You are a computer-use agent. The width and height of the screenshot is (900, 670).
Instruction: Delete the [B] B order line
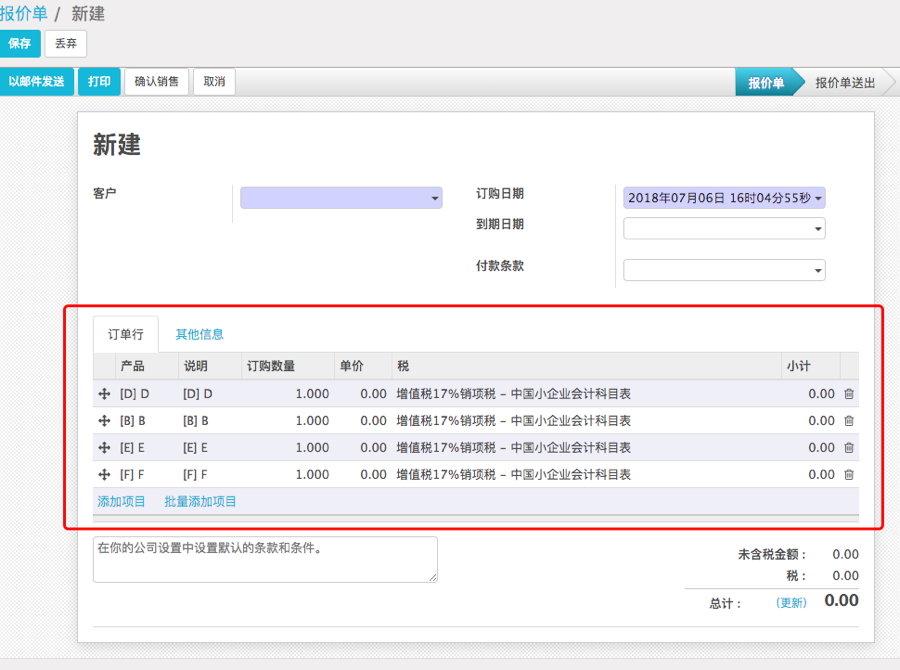coord(849,421)
